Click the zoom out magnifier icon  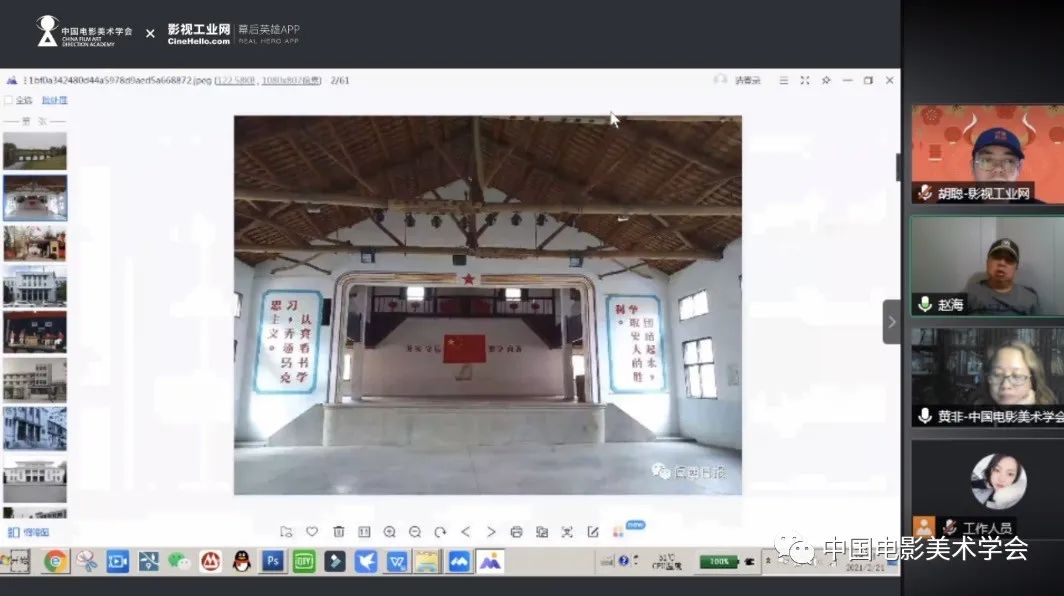[x=415, y=532]
